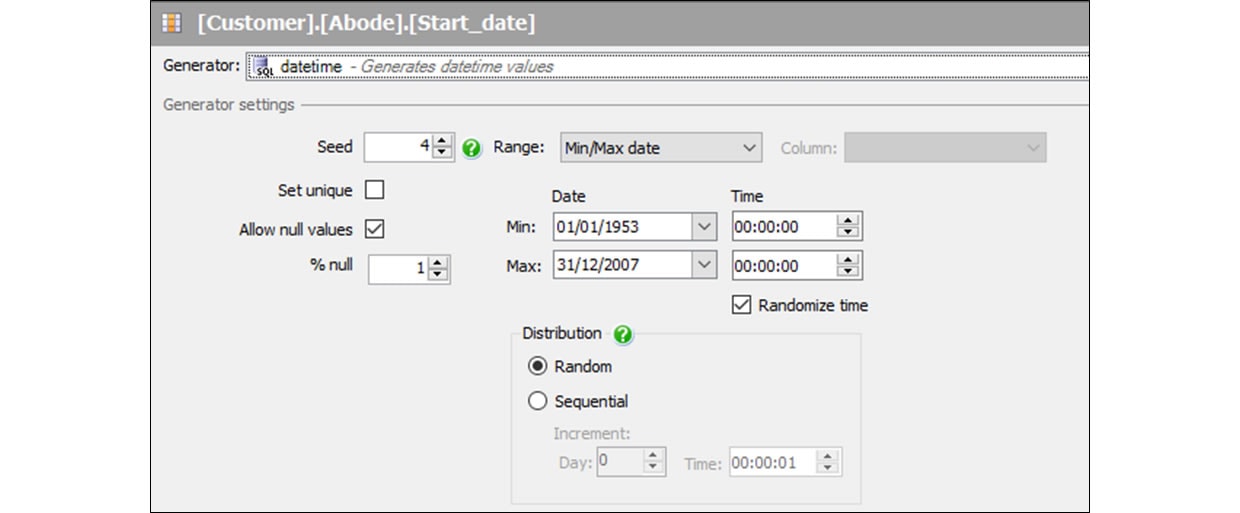Open the Generator dropdown list
Image resolution: width=1240 pixels, height=513 pixels.
coord(668,67)
